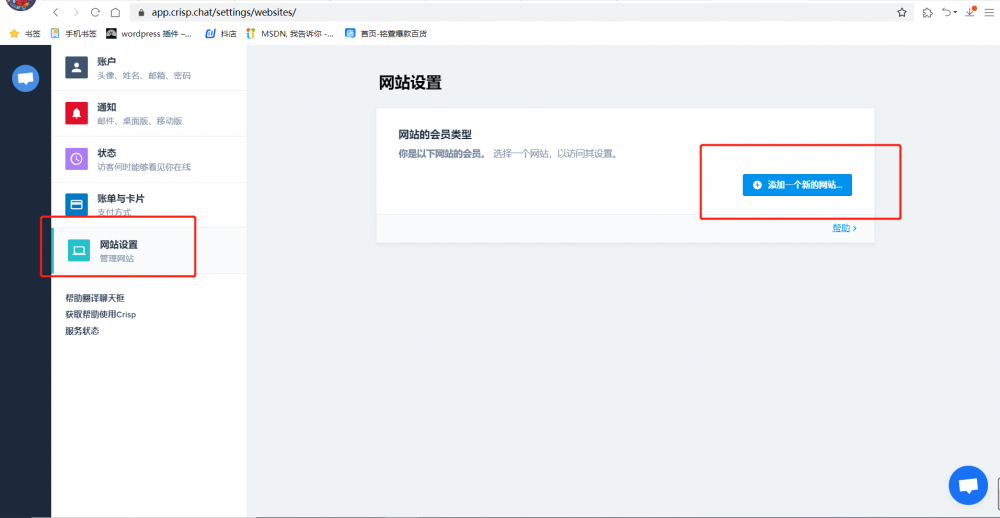The width and height of the screenshot is (1000, 518).
Task: Click the address bar URL field
Action: [x=520, y=12]
